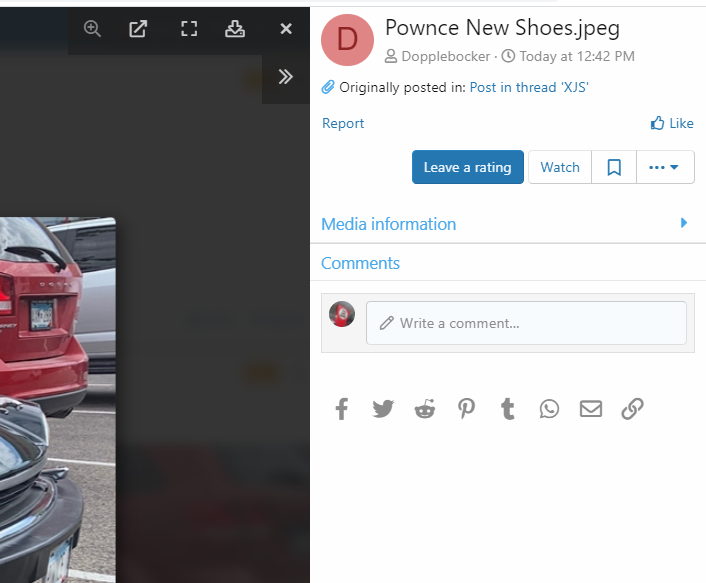Screen dimensions: 706x583
Task: Toggle fullscreen view icon
Action: click(188, 29)
